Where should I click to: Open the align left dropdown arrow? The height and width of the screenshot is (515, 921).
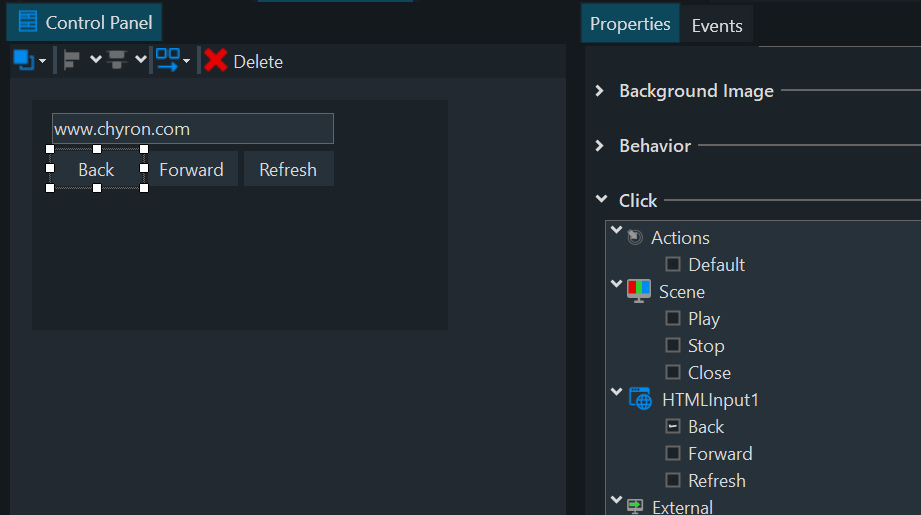[x=96, y=60]
